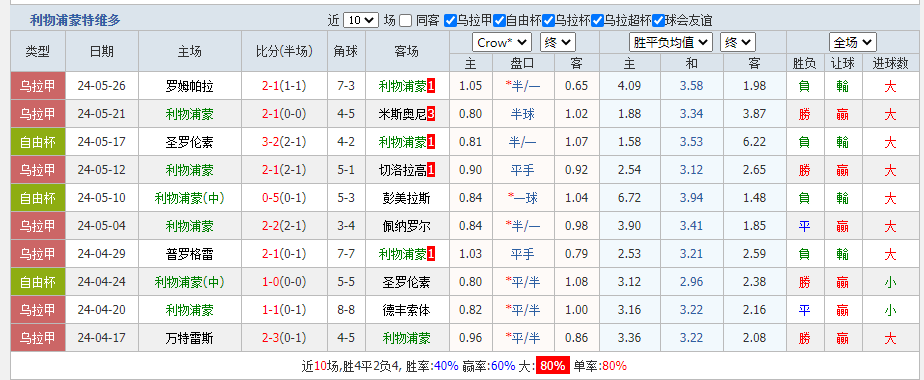This screenshot has height=380, width=924.
Task: Open the 终 dropdown next to Crow*
Action: [x=558, y=42]
